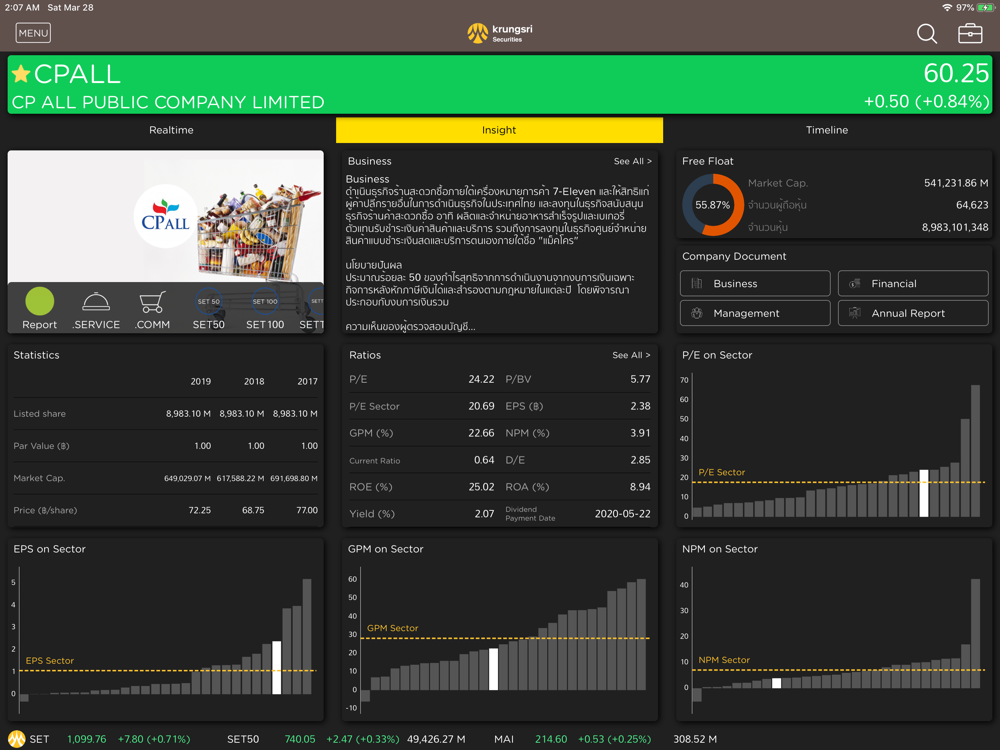Viewport: 1000px width, 750px height.
Task: Tap the P/E ratio value 24.22
Action: coord(481,379)
